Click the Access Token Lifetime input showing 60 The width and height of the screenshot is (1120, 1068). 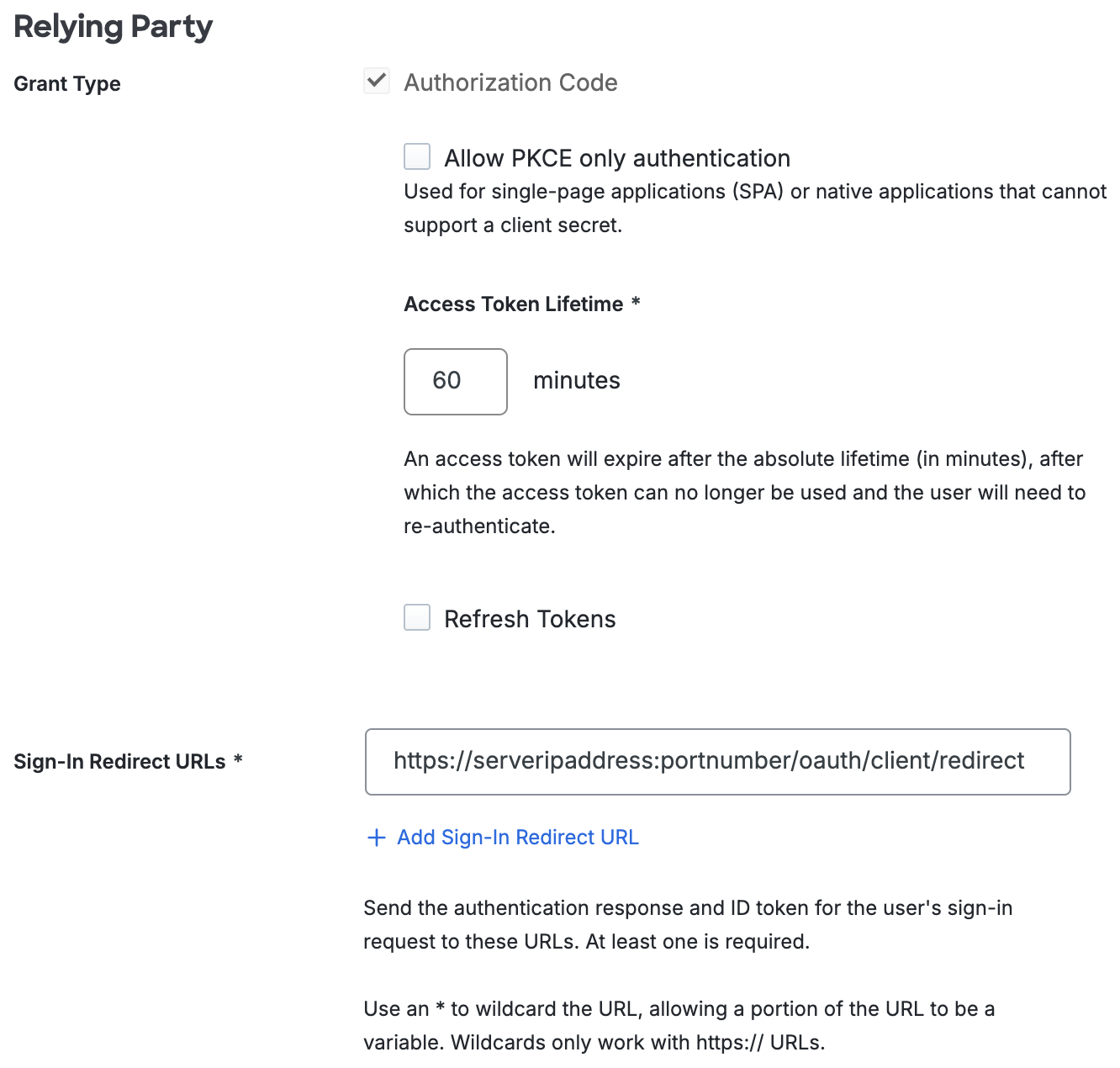[x=455, y=381]
